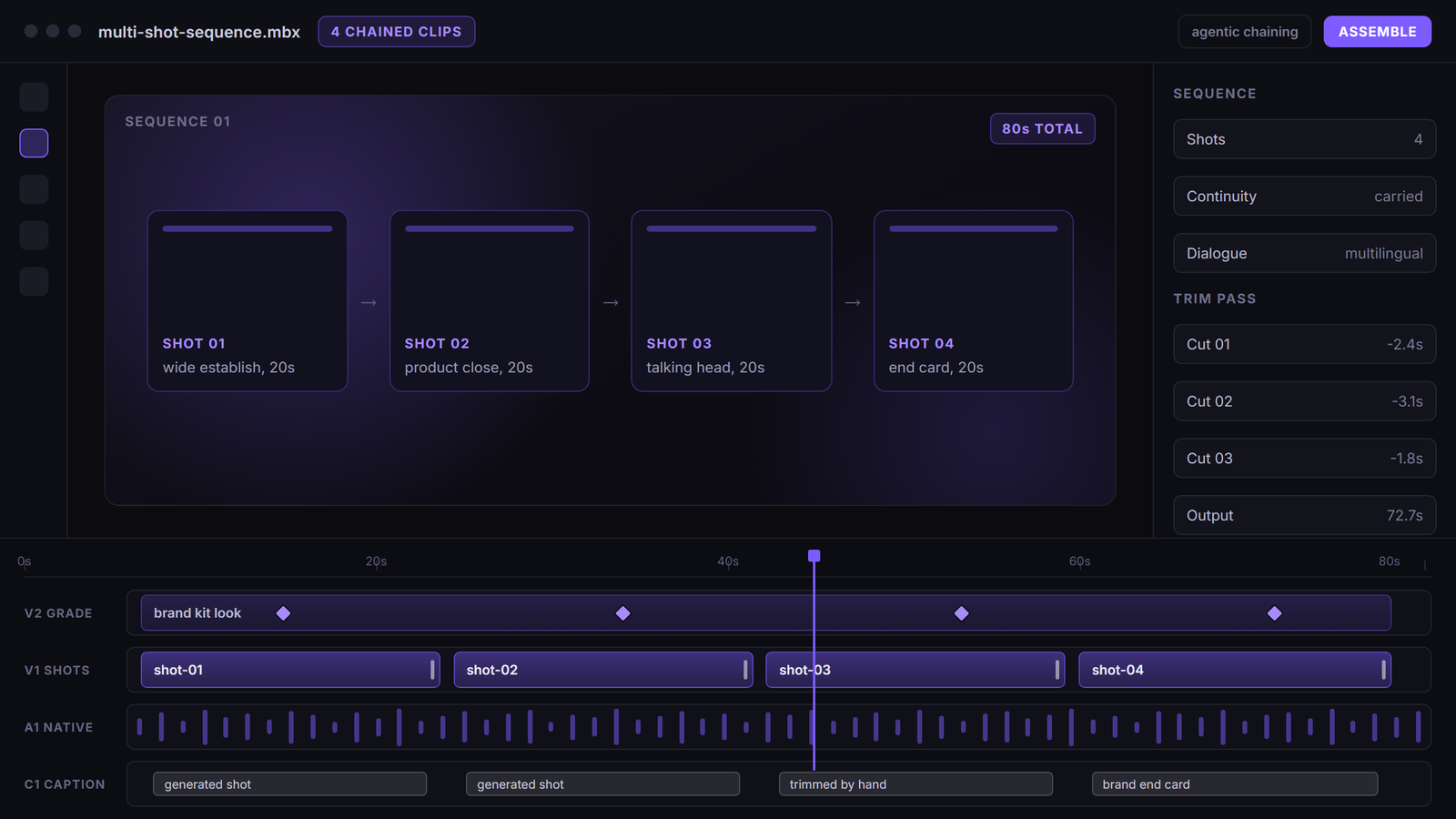Select the SHOT 04 end card
The image size is (1456, 819).
pyautogui.click(x=974, y=301)
